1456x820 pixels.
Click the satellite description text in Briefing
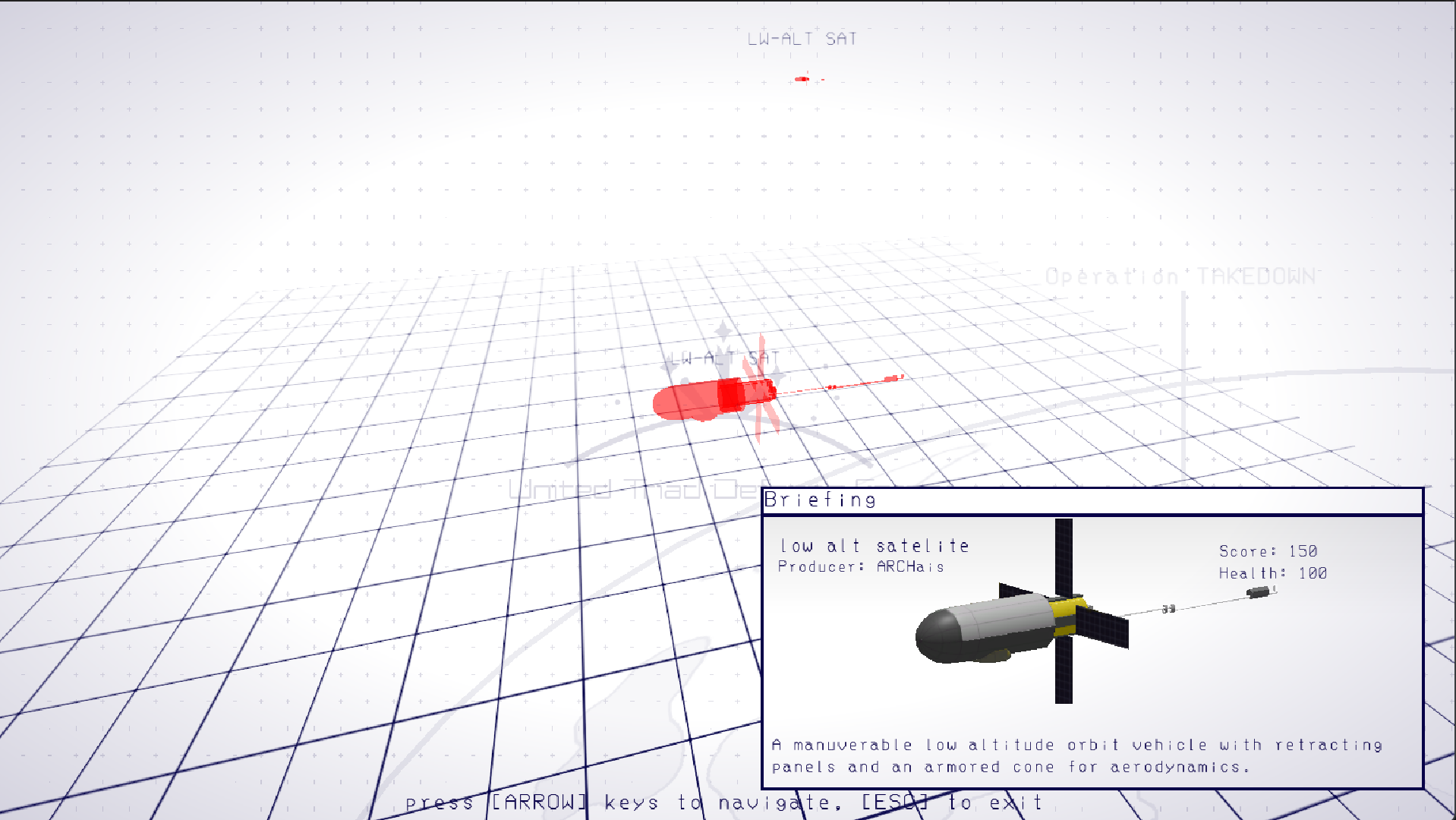point(1076,756)
